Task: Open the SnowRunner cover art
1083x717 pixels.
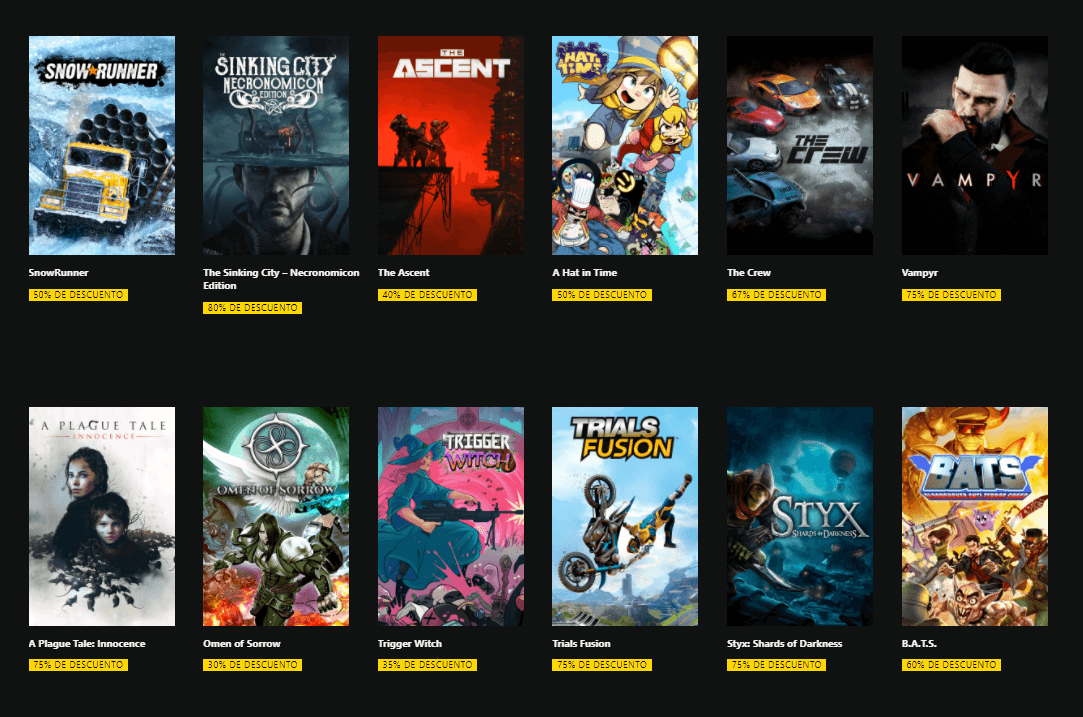Action: (102, 145)
